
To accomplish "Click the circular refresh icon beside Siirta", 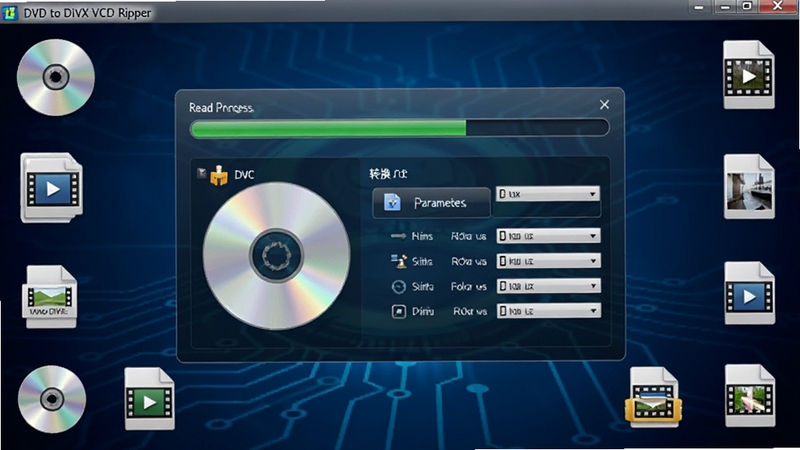I will click(398, 287).
